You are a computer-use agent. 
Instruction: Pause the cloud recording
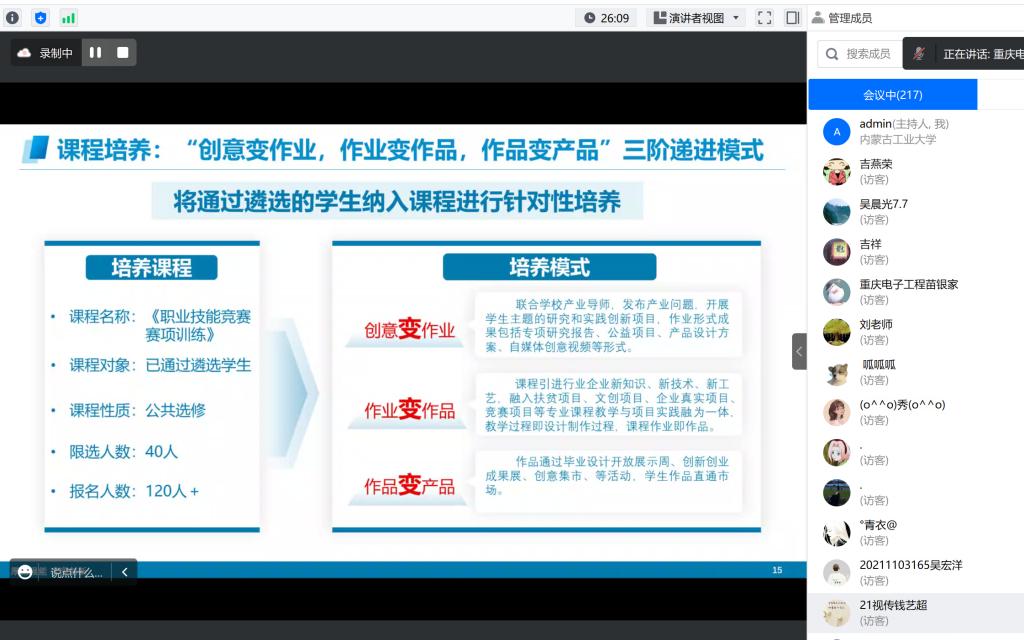tap(96, 53)
